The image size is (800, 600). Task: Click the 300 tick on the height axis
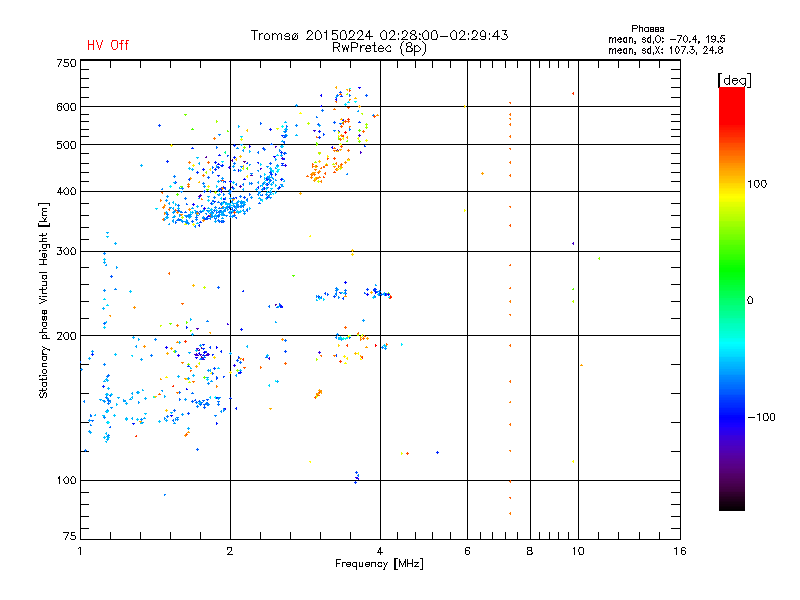pos(66,251)
